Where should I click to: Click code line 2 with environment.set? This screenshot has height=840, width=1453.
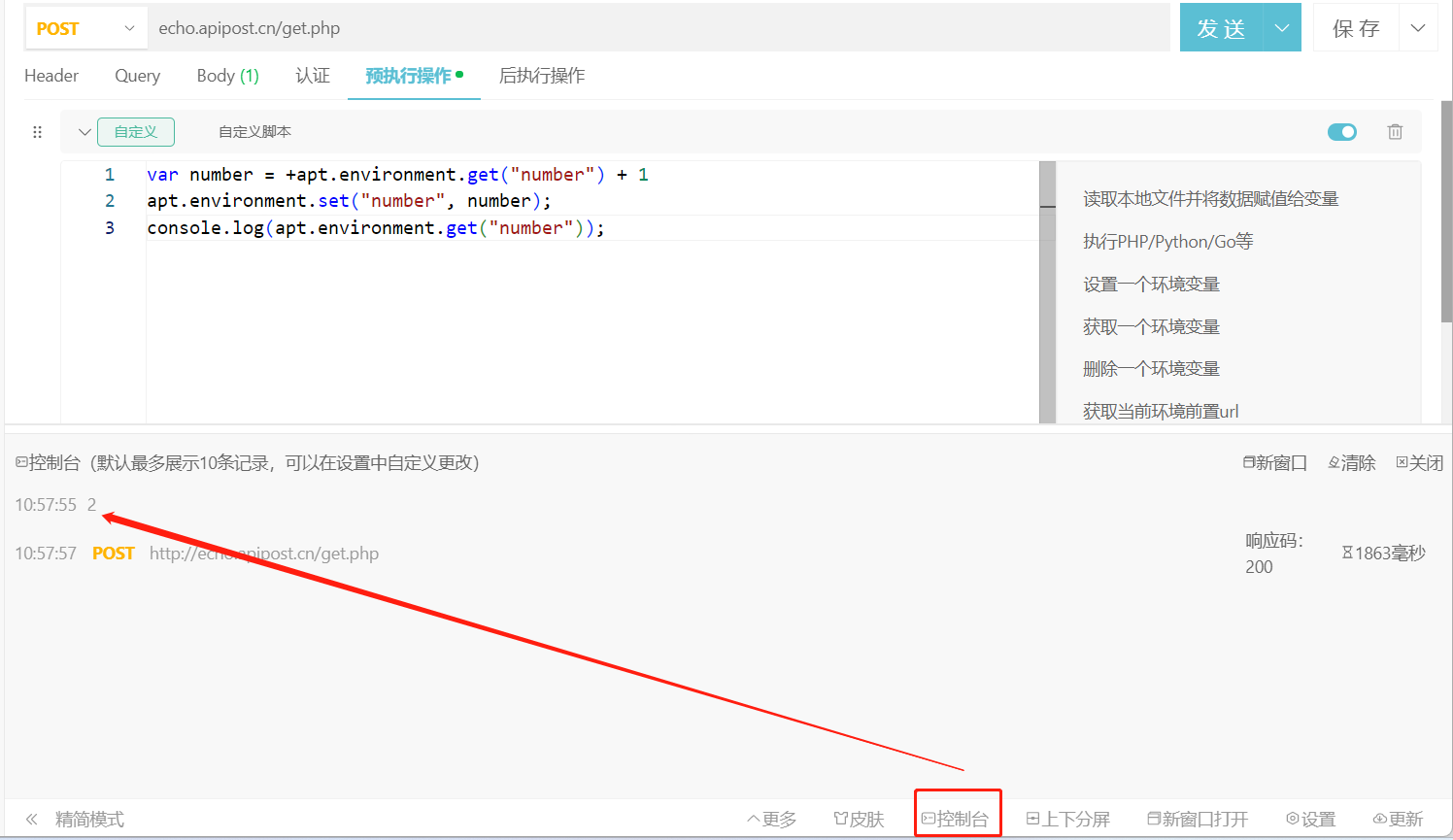coord(349,201)
